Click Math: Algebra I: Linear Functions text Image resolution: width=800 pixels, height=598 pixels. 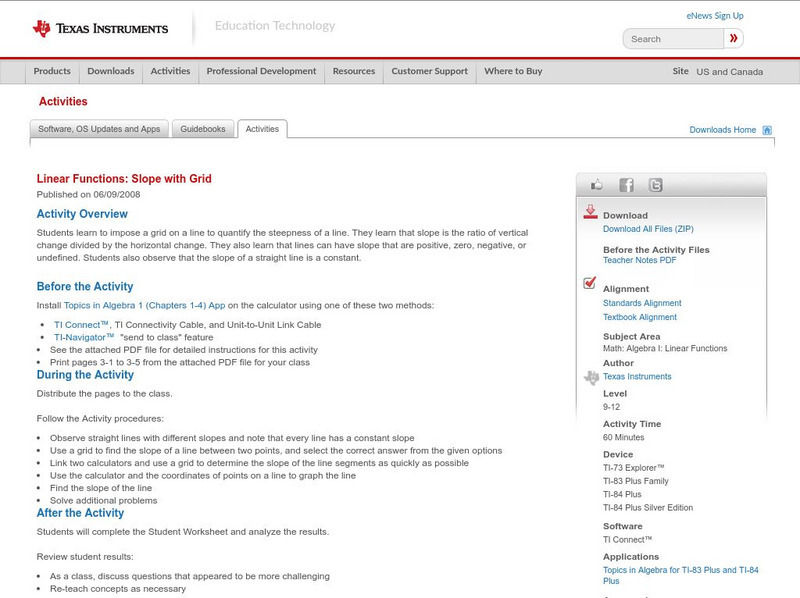[x=665, y=348]
